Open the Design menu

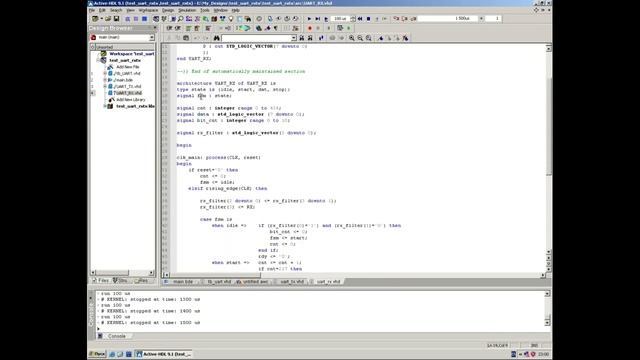(168, 10)
